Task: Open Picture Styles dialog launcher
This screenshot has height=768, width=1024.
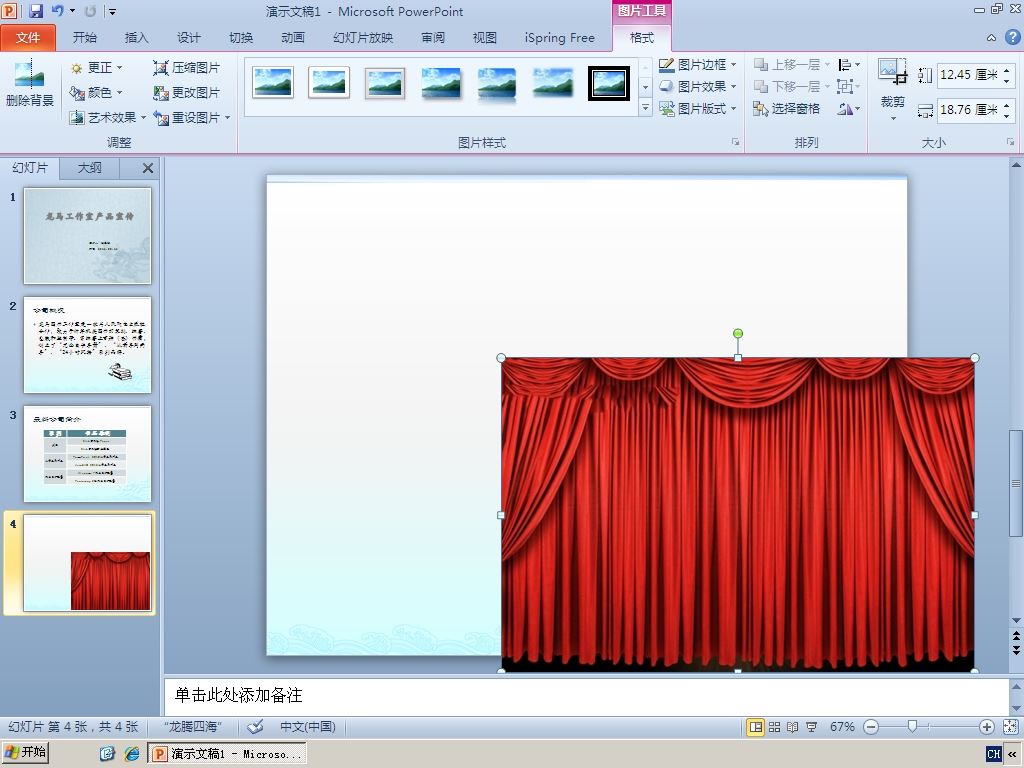Action: click(735, 142)
